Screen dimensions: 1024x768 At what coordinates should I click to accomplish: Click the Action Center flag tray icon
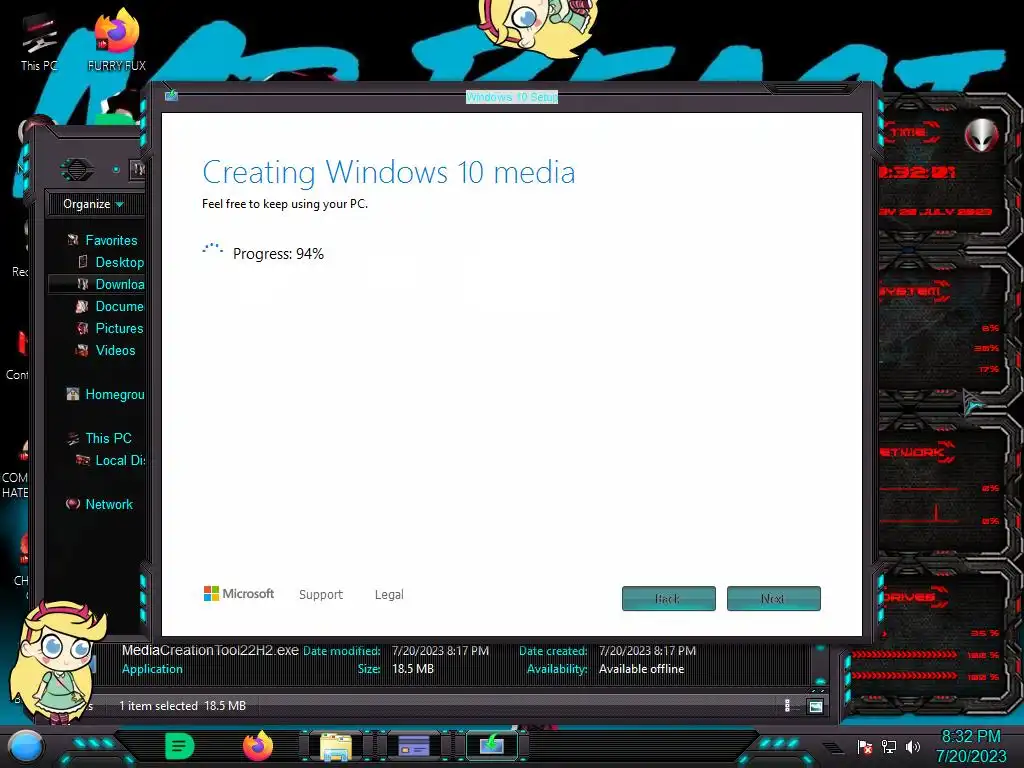pyautogui.click(x=864, y=746)
